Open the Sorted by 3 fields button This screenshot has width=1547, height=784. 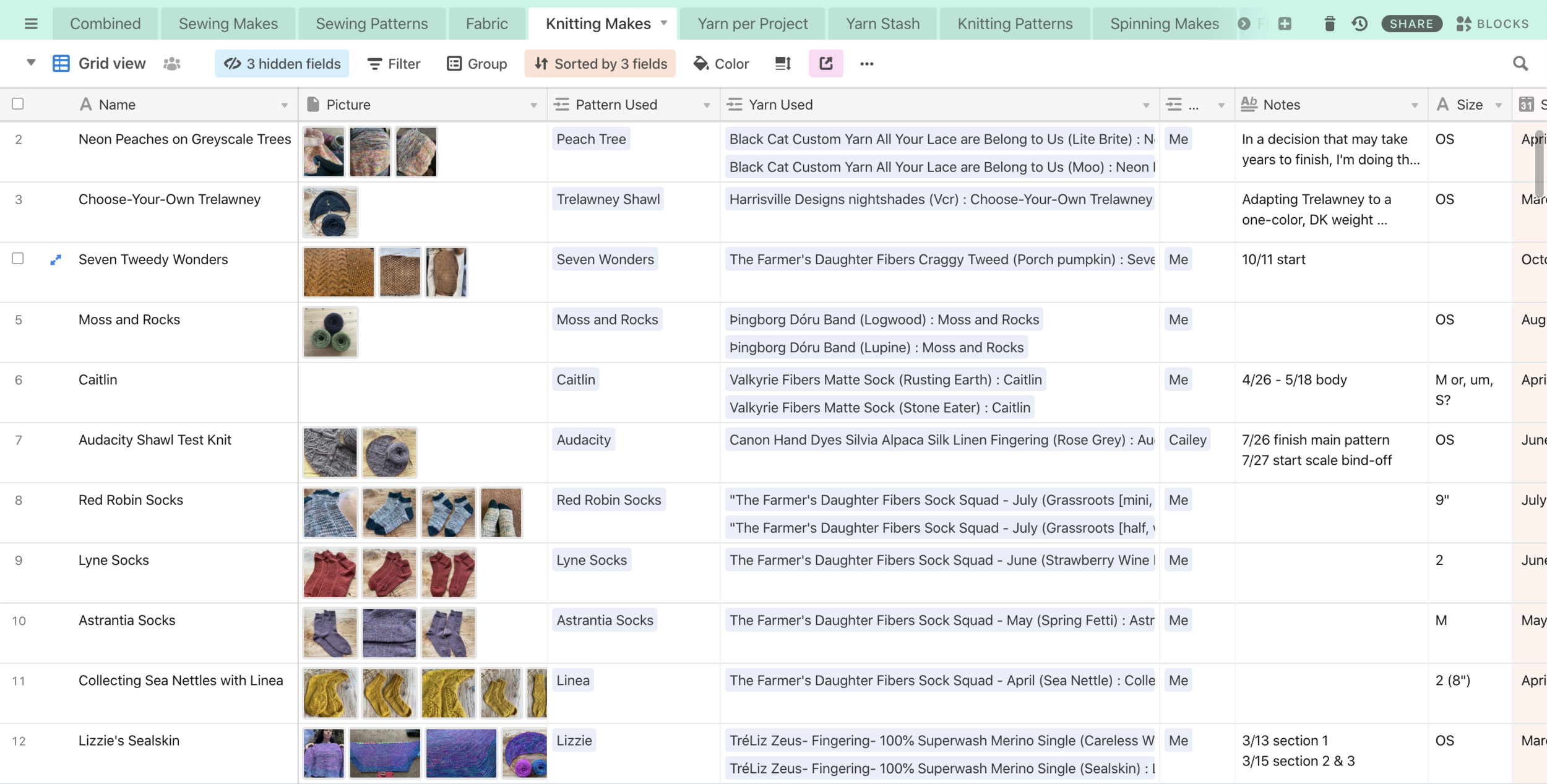(x=600, y=63)
